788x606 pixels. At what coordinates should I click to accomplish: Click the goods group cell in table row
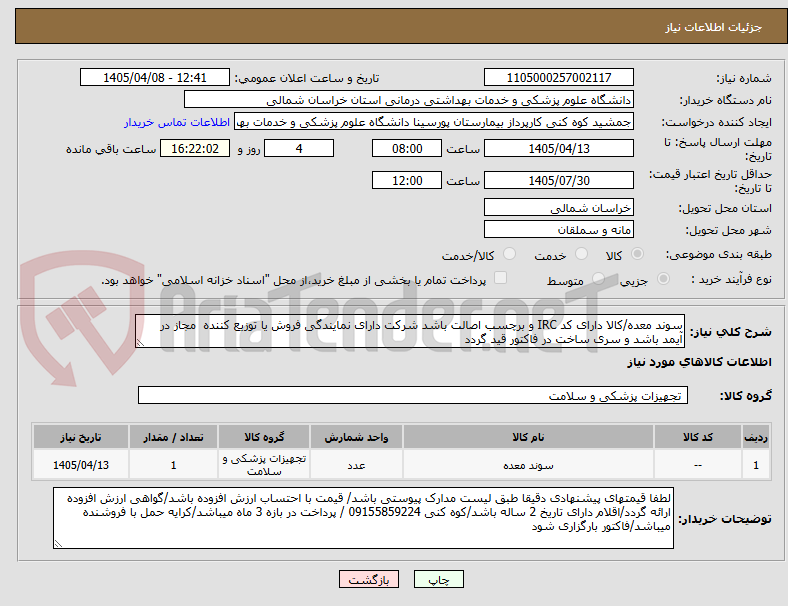(x=264, y=465)
